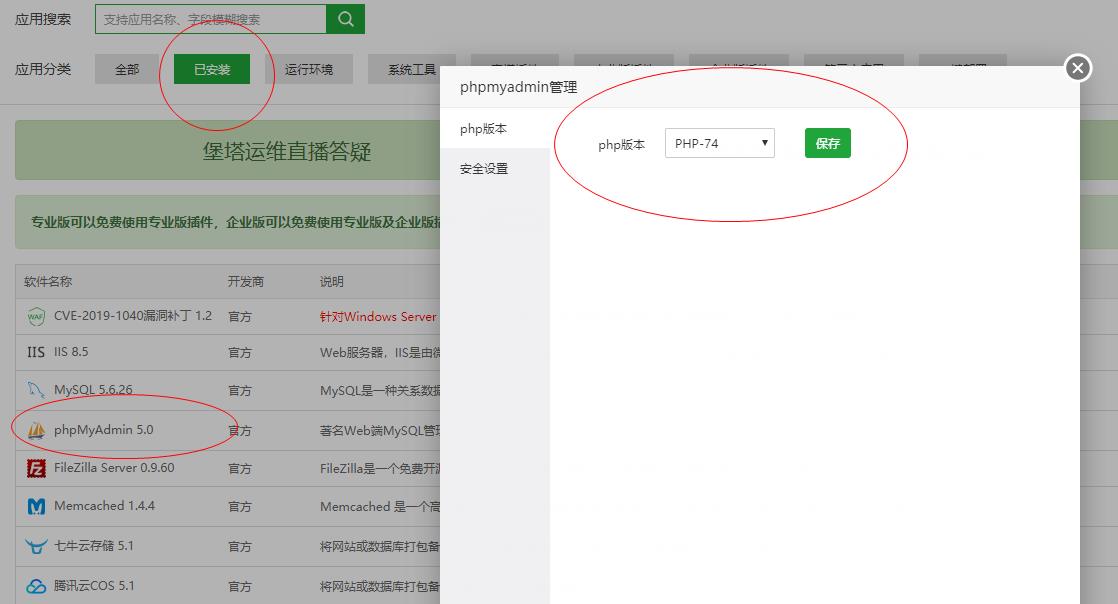This screenshot has width=1118, height=604.
Task: Click the Memcached M icon
Action: pos(36,506)
